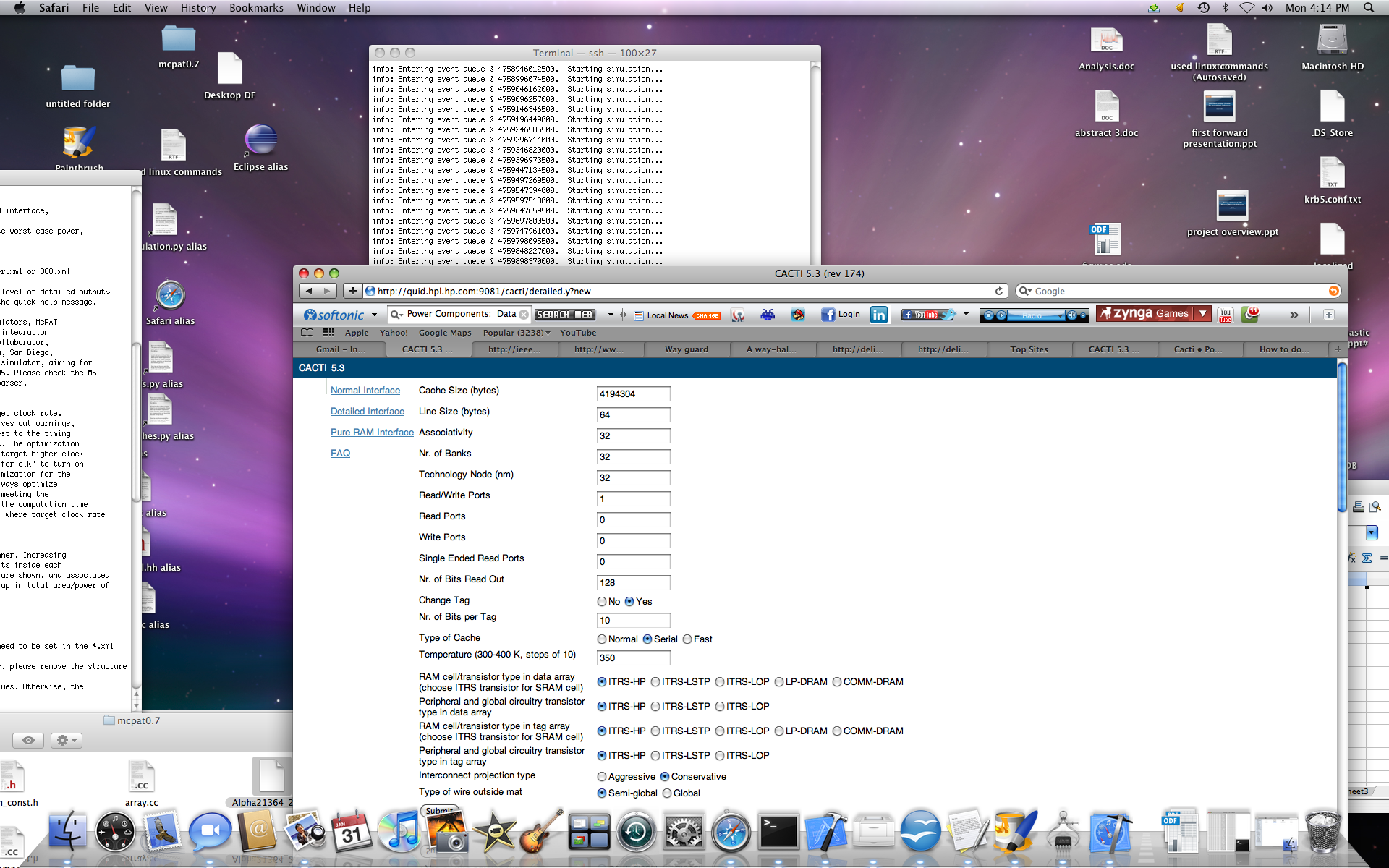Switch to the Gmail tab

click(x=340, y=349)
